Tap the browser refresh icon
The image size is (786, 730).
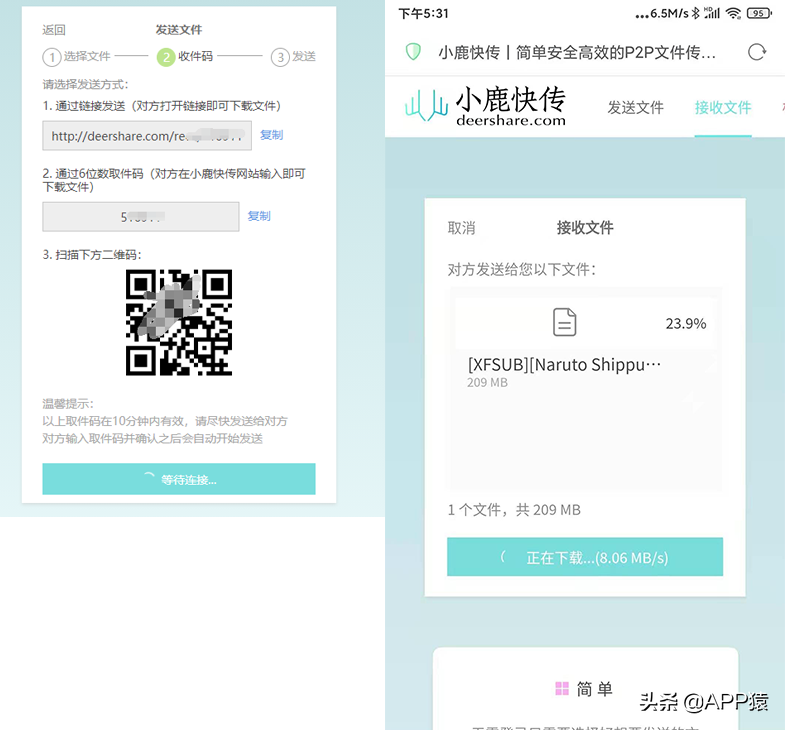(x=757, y=52)
